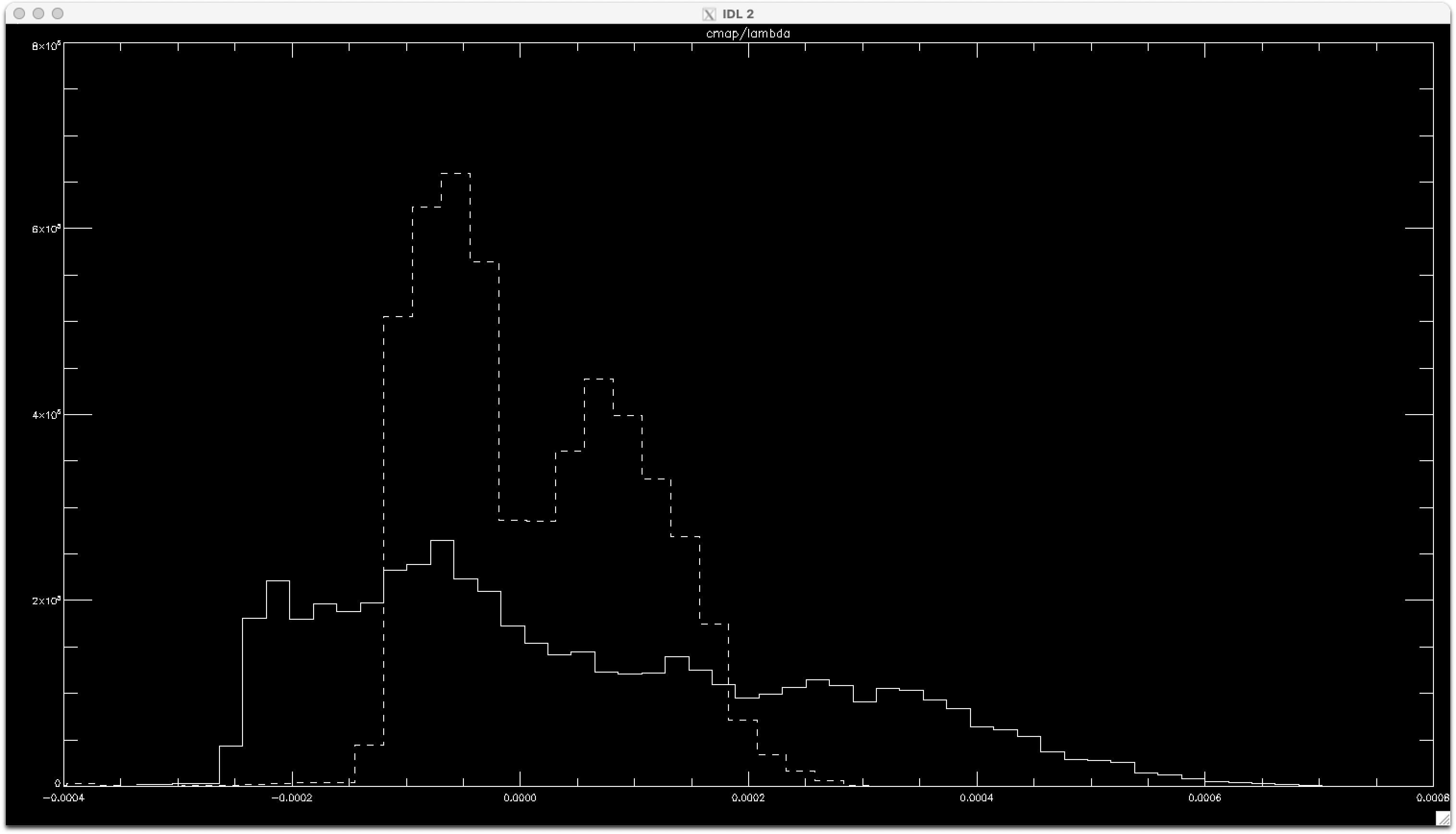
Task: Click the cmap/lambda plot title
Action: (748, 34)
